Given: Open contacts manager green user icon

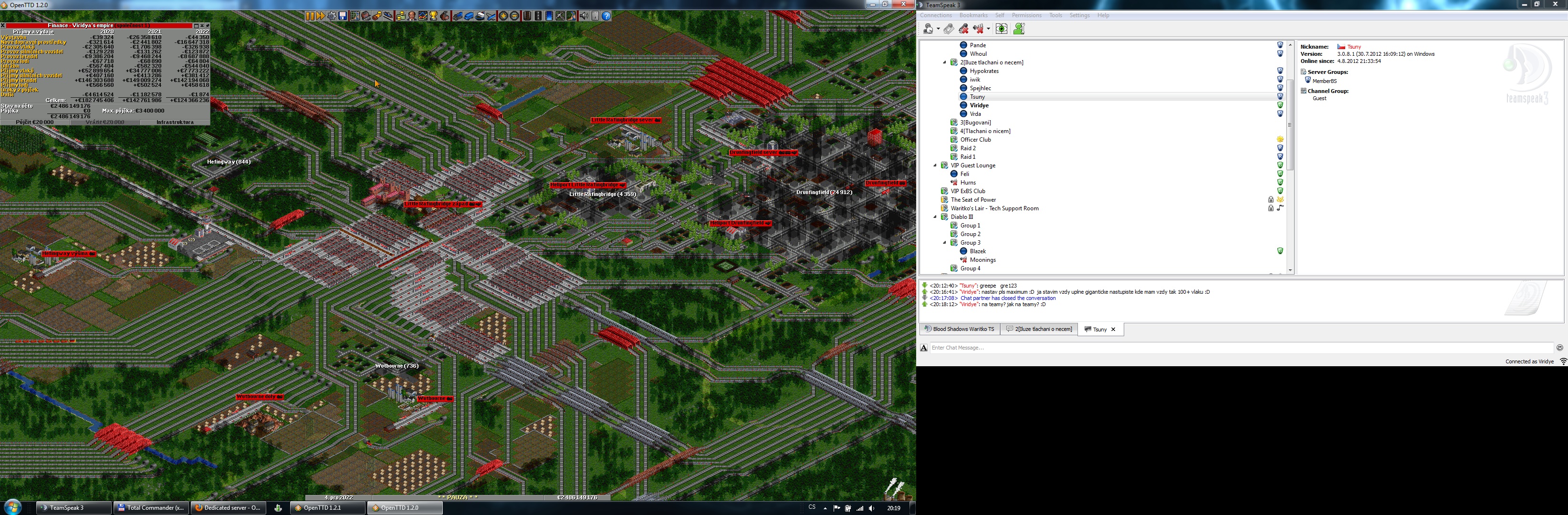Looking at the screenshot, I should click(x=1019, y=29).
